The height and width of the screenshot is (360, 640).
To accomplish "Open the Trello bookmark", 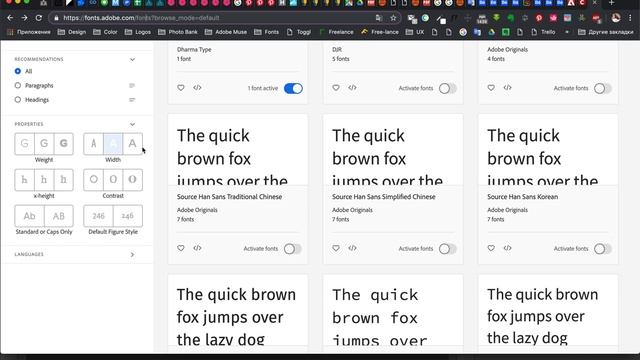I will click(544, 32).
